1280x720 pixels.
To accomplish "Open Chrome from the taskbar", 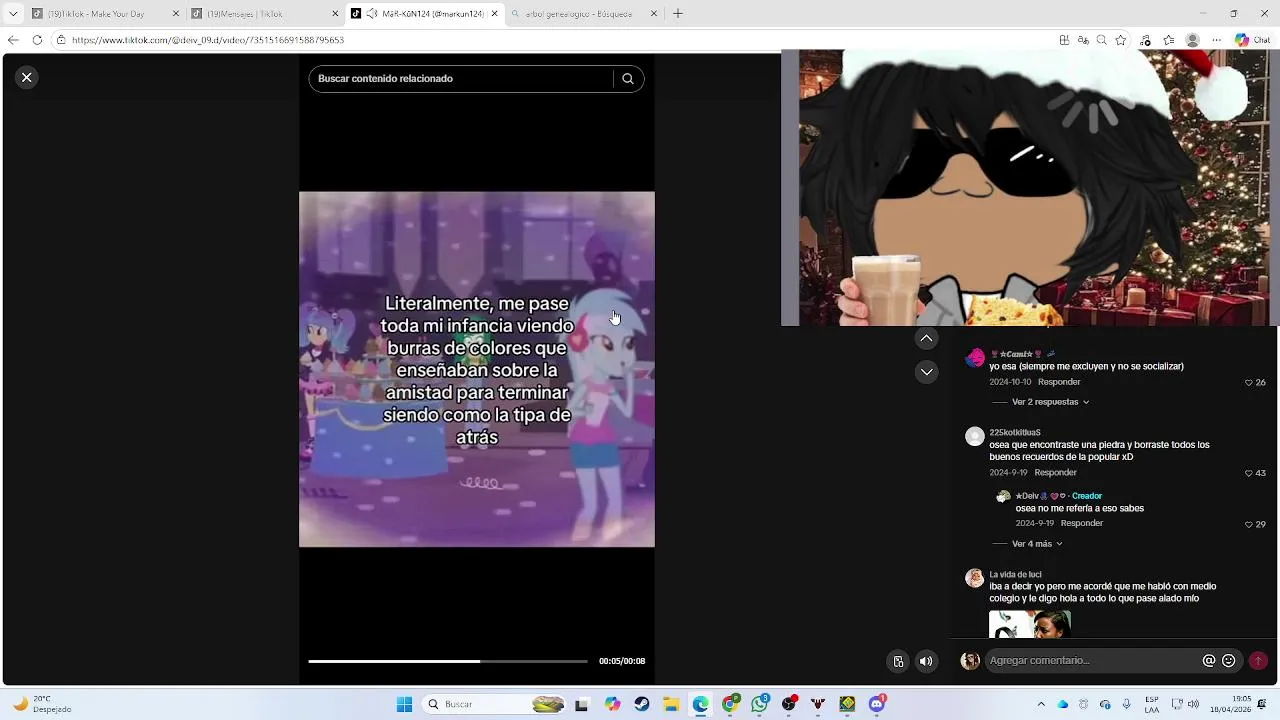I will (731, 705).
